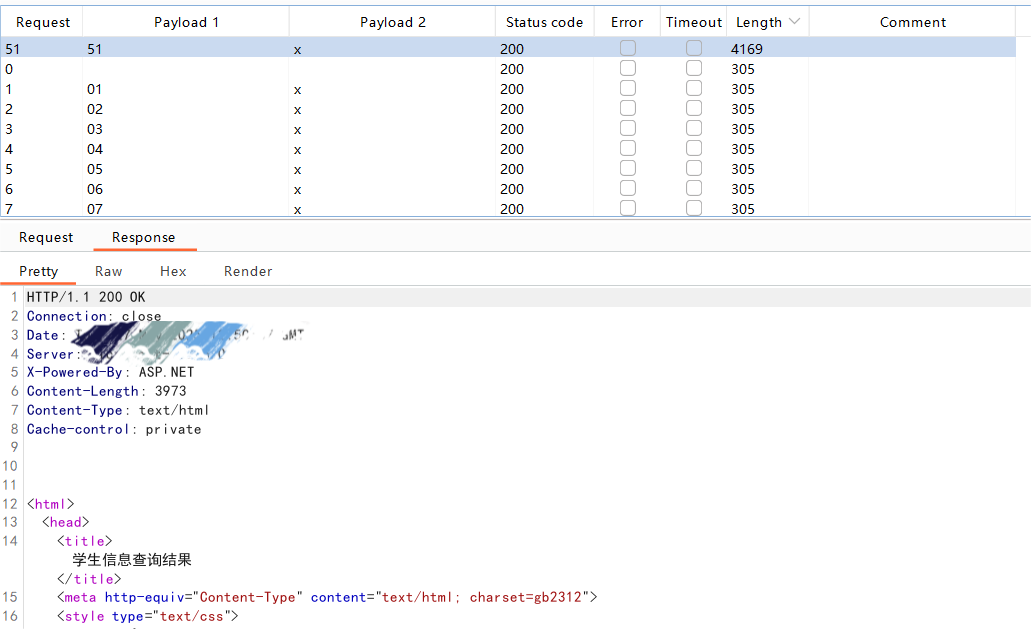The image size is (1031, 629).
Task: Toggle Timeout checkbox in request 51 row
Action: coord(694,48)
